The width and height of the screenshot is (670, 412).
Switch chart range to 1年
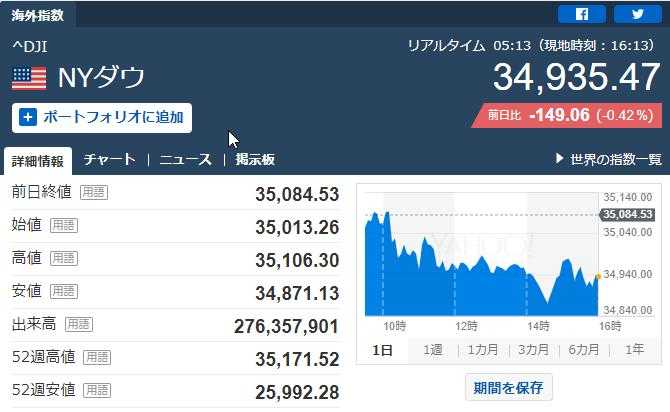634,350
